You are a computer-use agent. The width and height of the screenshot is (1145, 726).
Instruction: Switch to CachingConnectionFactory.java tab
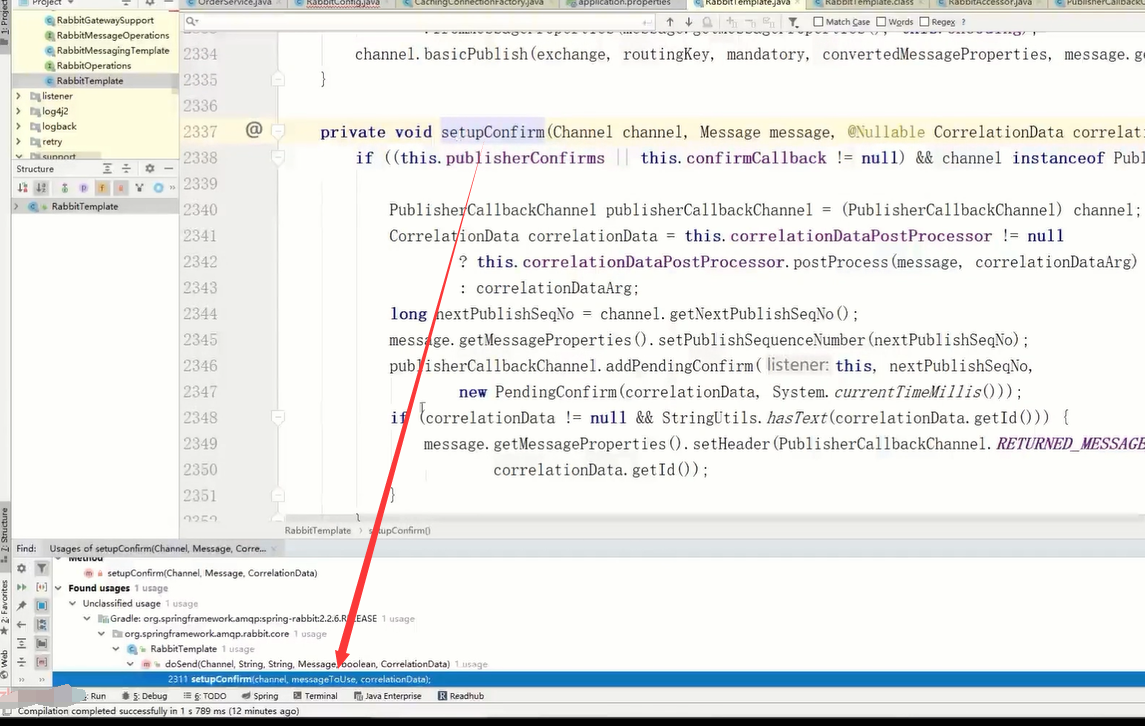(x=478, y=4)
